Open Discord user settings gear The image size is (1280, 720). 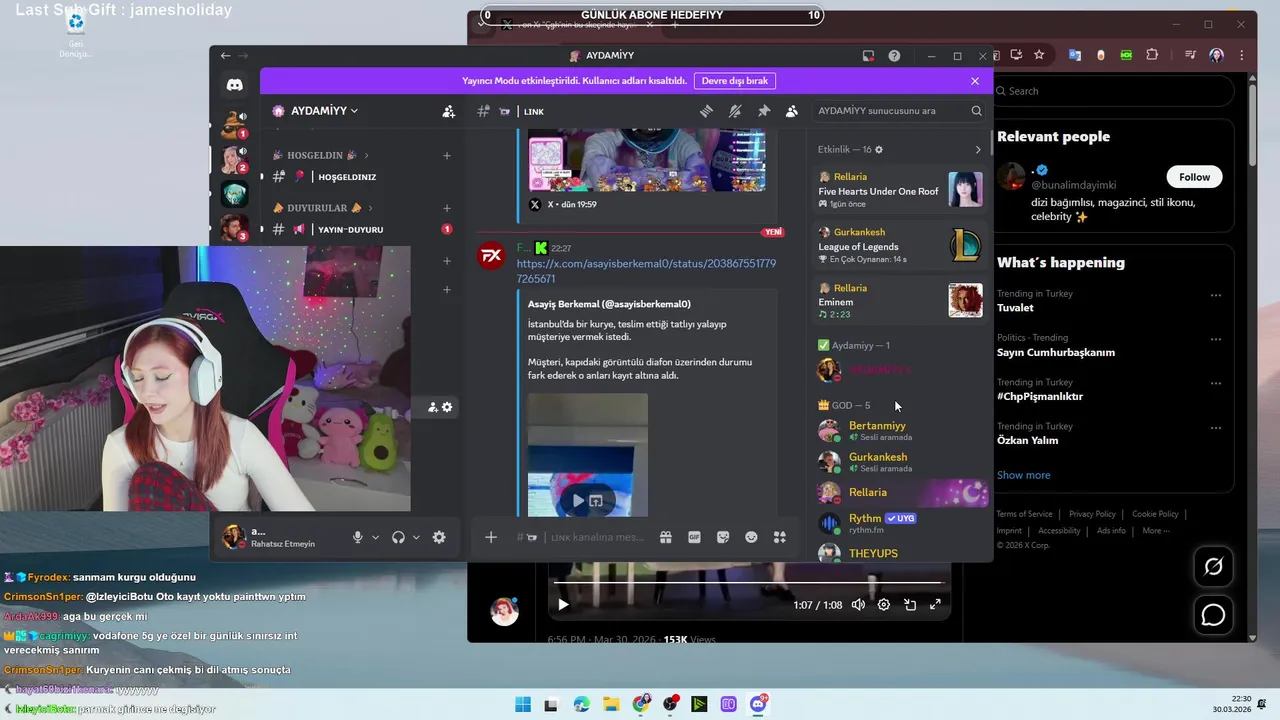[439, 537]
